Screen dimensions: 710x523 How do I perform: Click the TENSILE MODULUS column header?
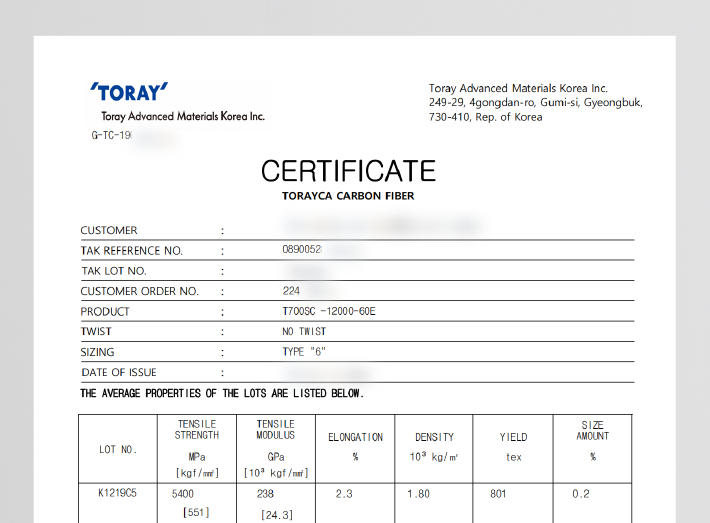click(x=275, y=430)
